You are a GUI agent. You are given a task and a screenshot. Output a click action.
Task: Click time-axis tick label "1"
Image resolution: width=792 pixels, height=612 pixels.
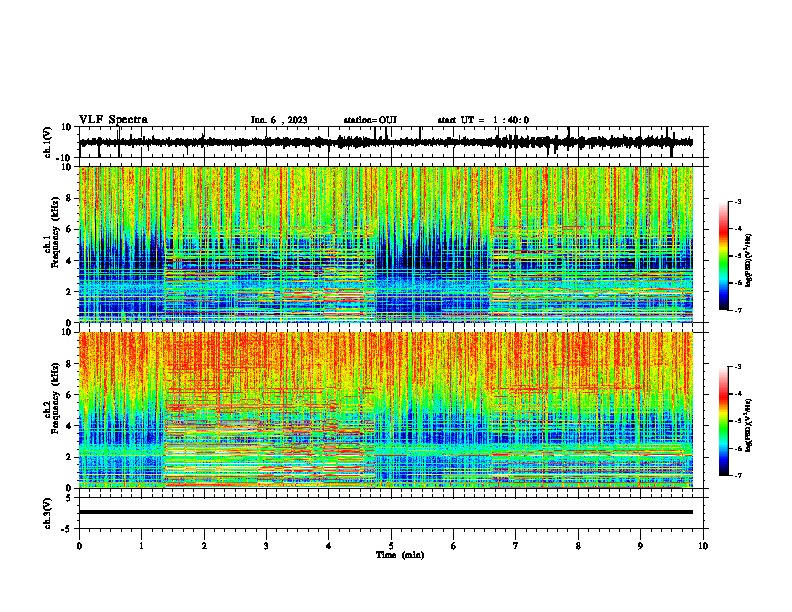[x=141, y=546]
